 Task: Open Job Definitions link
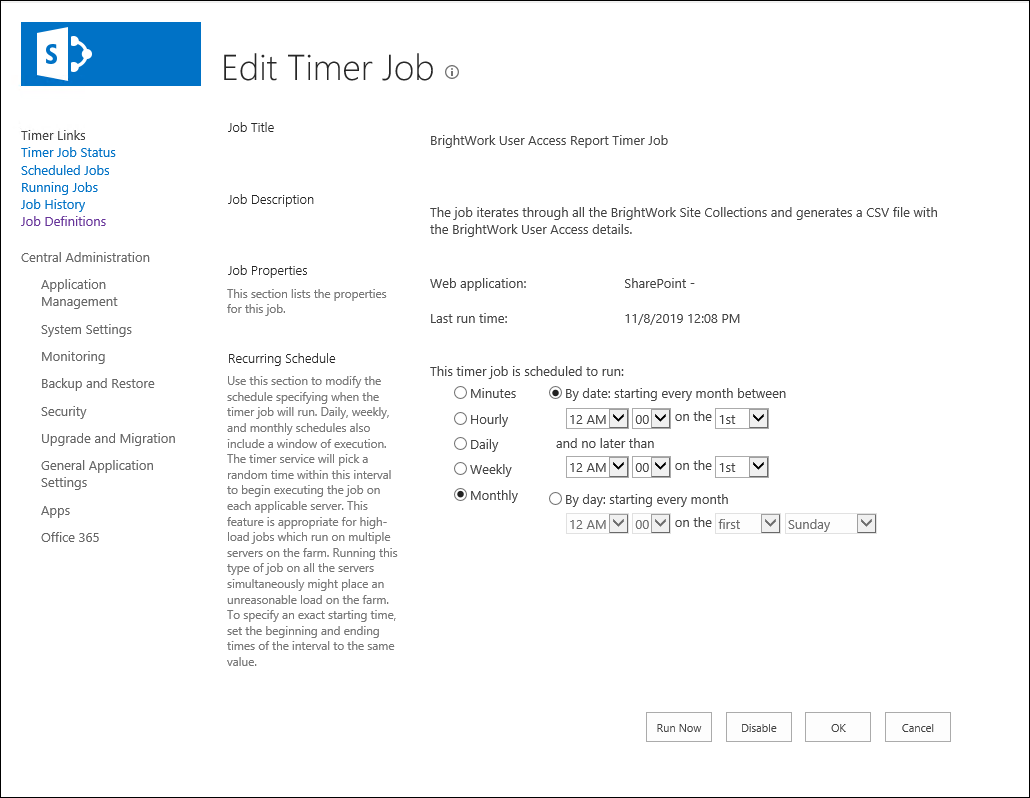[x=63, y=221]
